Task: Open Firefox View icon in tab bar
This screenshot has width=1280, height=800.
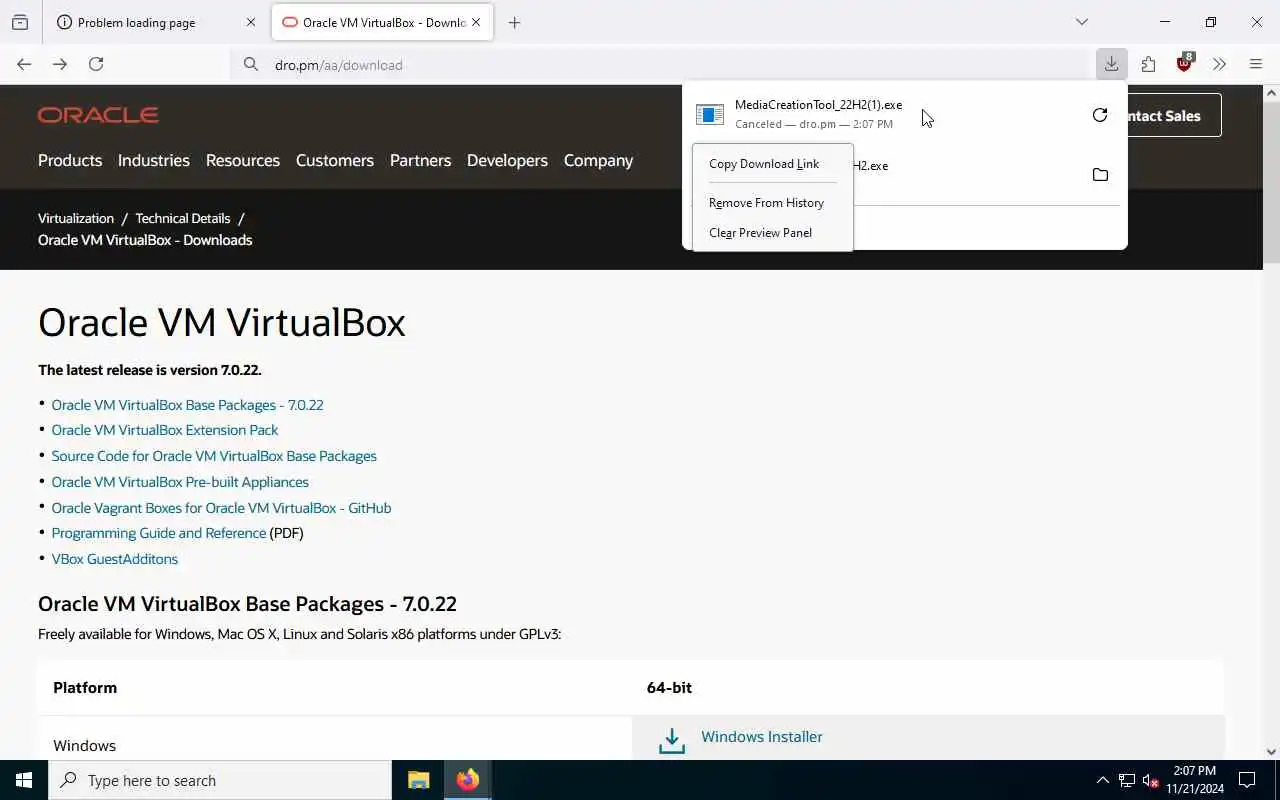Action: 20,22
